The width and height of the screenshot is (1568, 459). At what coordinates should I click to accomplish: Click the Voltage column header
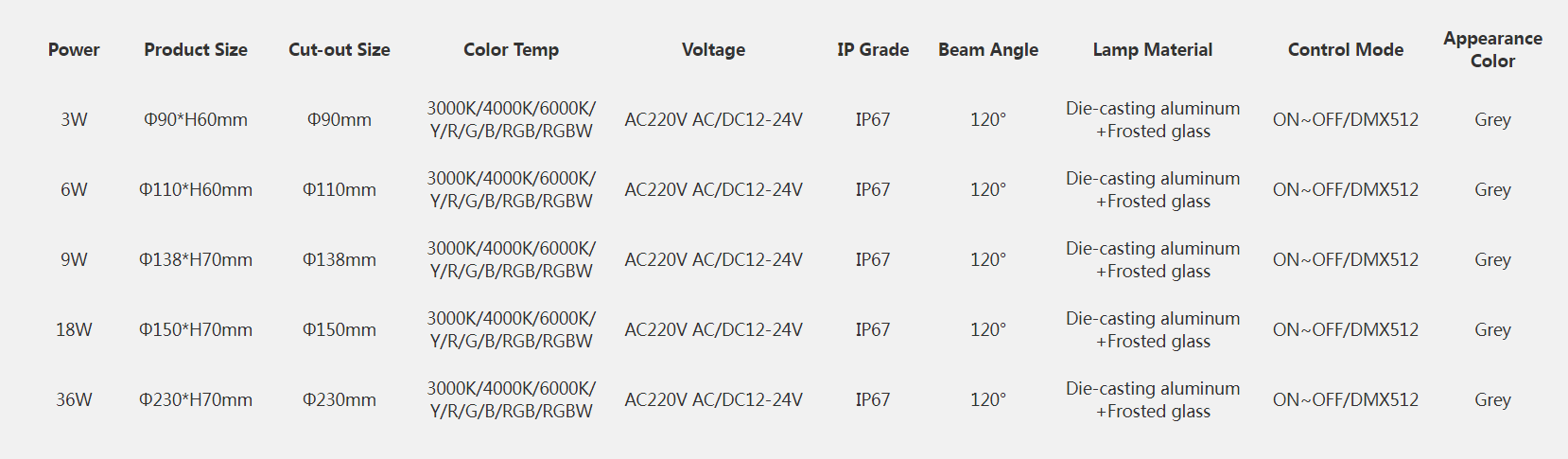tap(713, 50)
